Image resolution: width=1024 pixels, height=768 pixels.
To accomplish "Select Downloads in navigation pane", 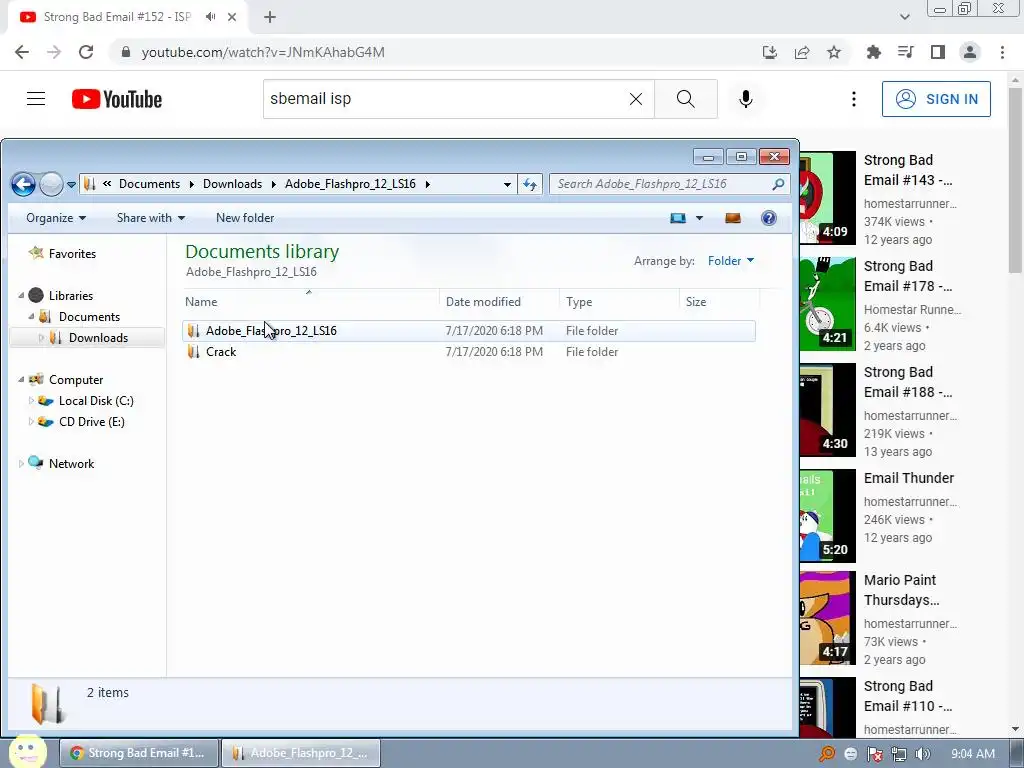I will coord(98,338).
